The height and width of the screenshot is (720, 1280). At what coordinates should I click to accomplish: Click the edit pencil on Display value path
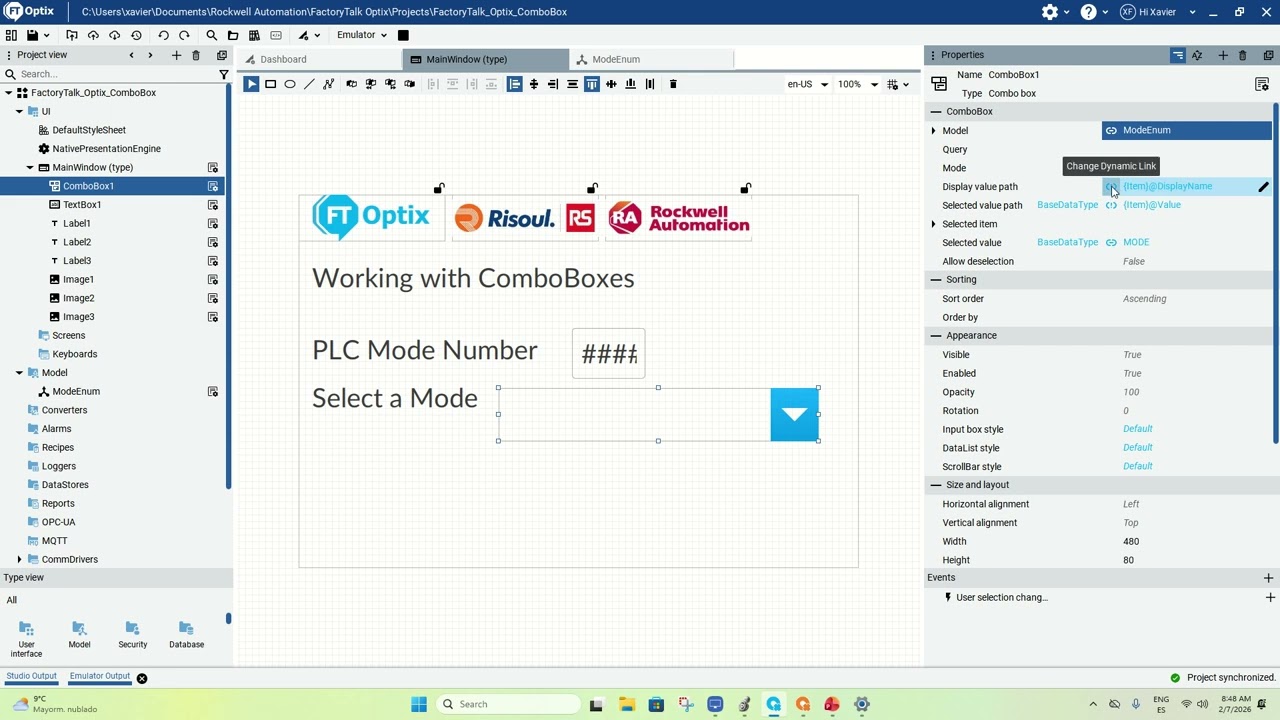point(1263,187)
